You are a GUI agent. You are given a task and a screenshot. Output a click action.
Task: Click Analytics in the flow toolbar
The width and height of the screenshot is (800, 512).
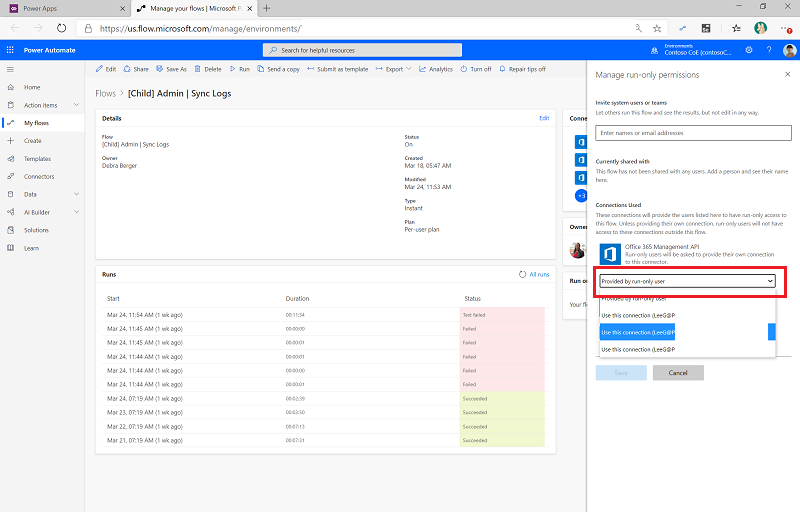tap(436, 69)
